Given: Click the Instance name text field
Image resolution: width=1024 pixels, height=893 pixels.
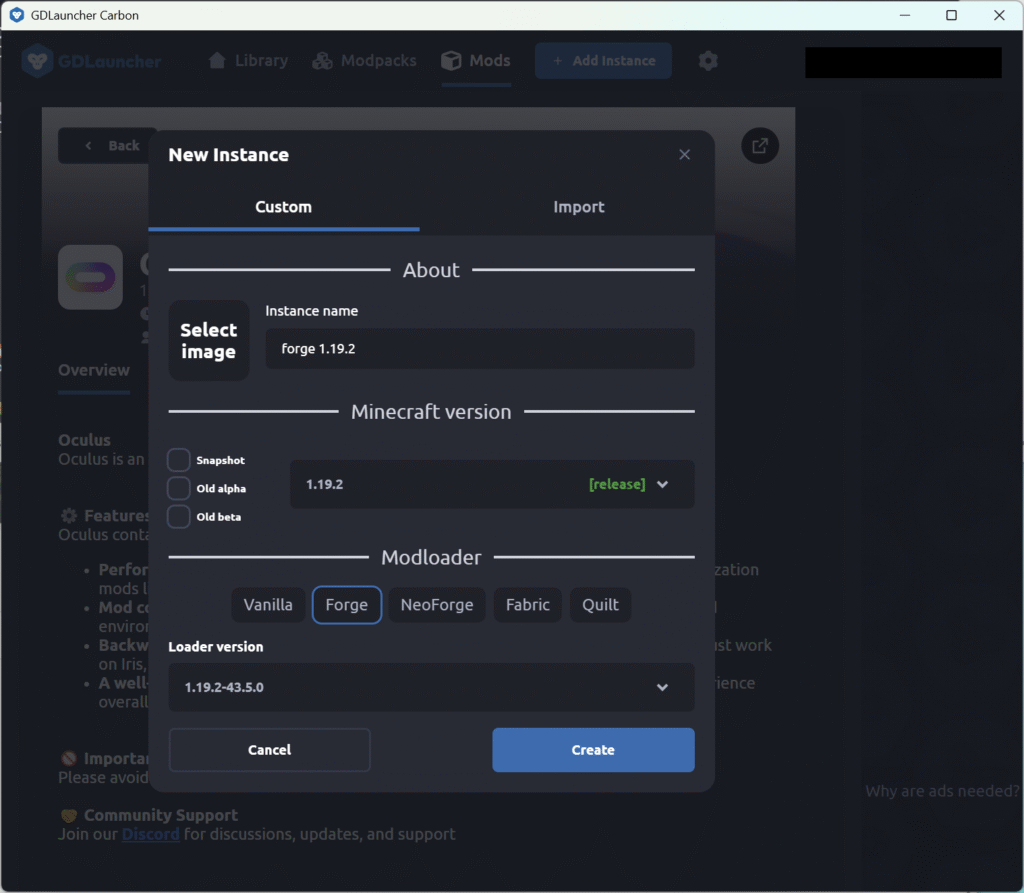Looking at the screenshot, I should pos(479,349).
